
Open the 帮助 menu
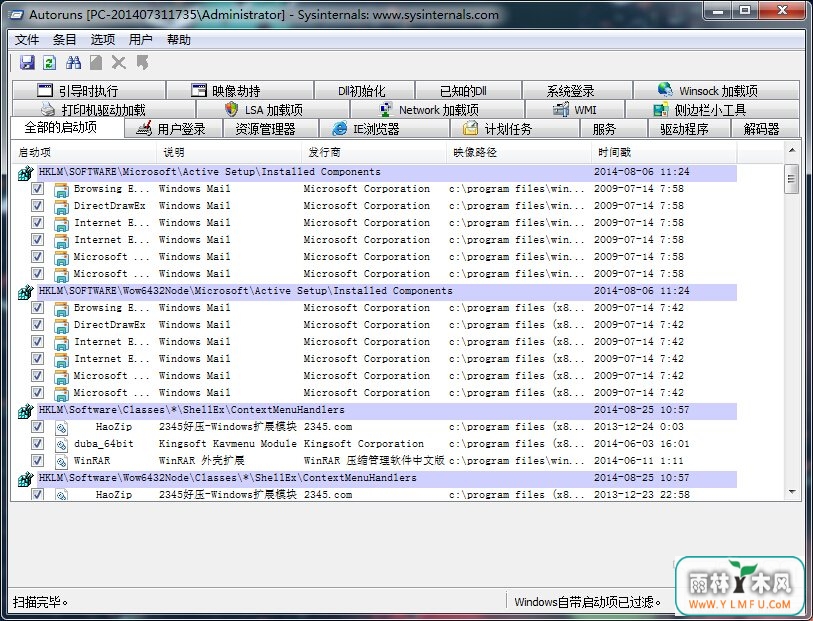(179, 40)
